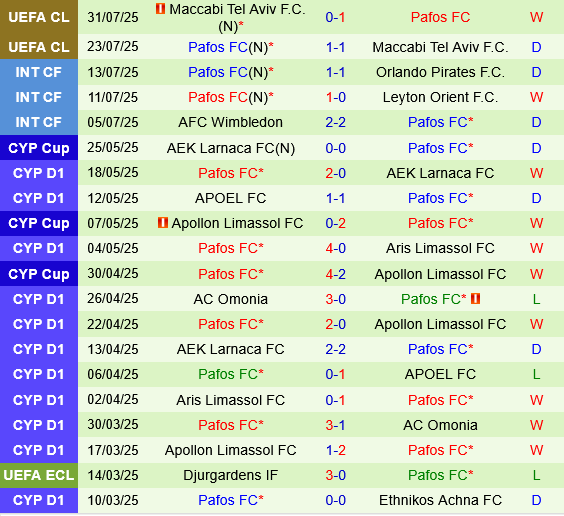Screen dimensions: 564x516
Task: Click the CYP Cup label for 25/05/25
Action: (x=39, y=148)
